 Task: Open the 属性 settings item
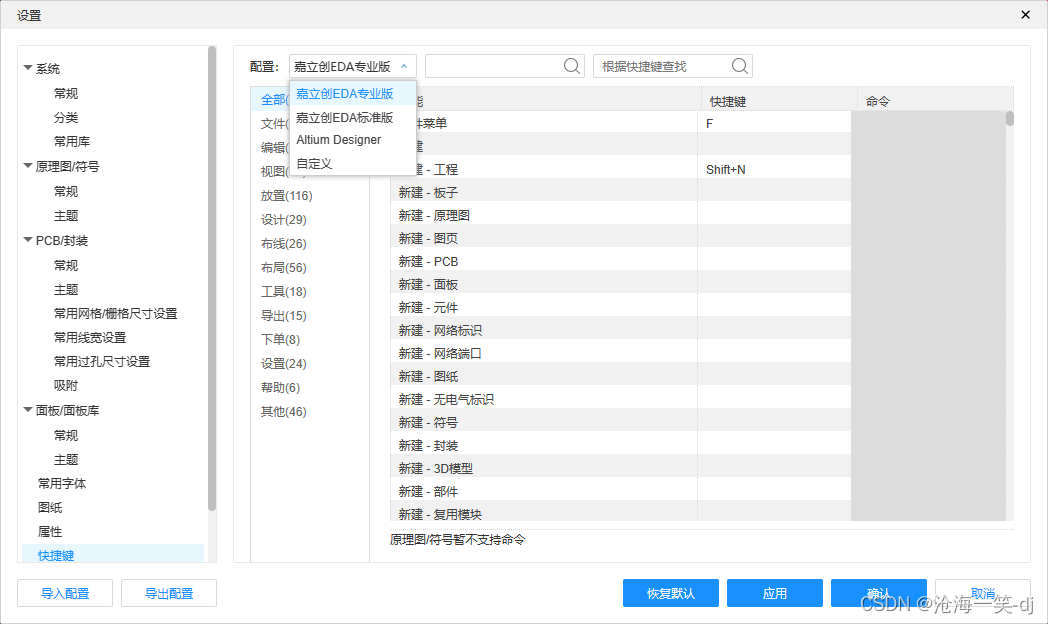[49, 532]
